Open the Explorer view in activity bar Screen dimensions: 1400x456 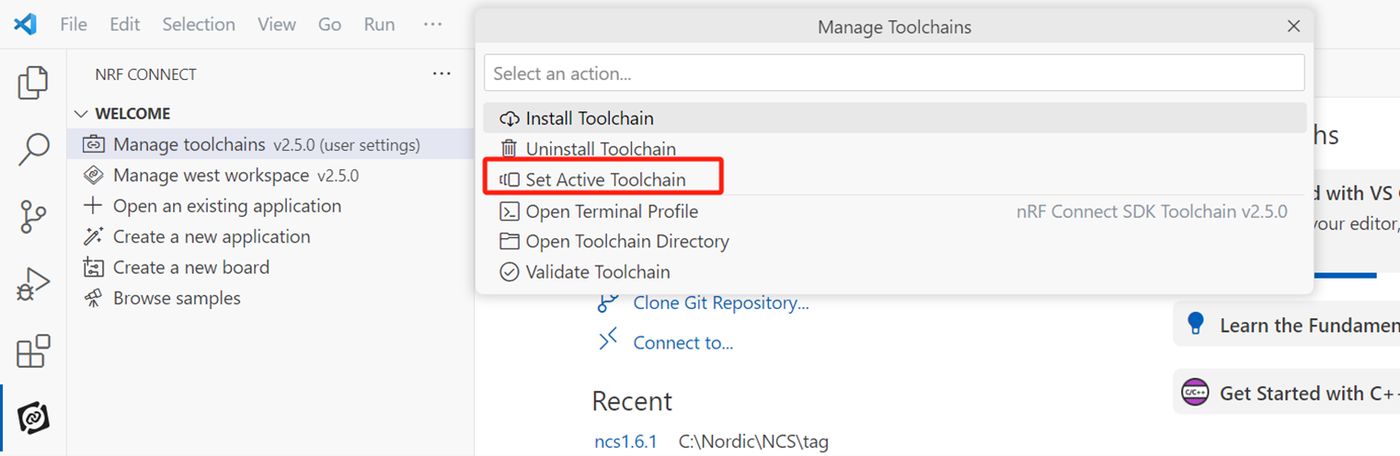[x=33, y=83]
